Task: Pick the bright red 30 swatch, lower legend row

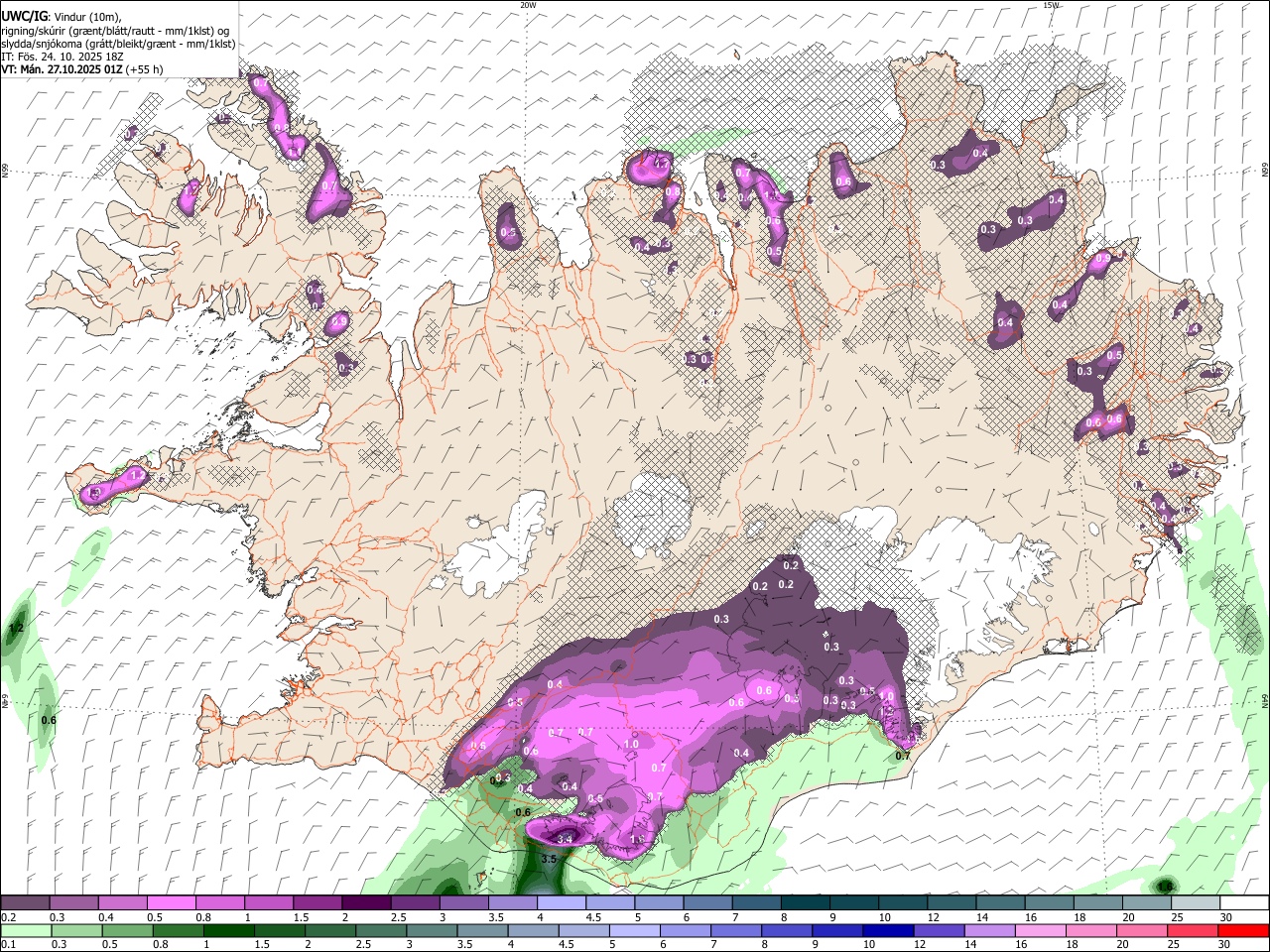Action: click(1242, 930)
